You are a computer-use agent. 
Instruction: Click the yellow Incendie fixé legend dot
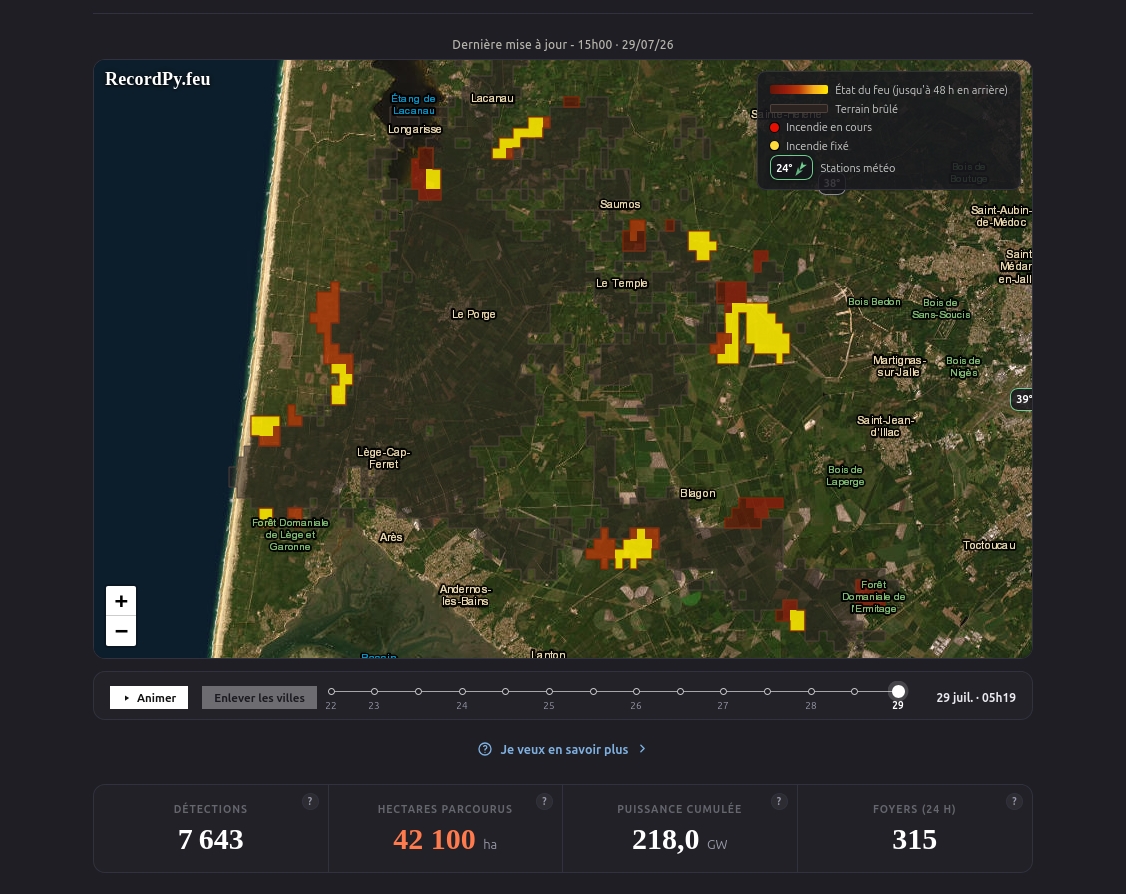[x=774, y=146]
